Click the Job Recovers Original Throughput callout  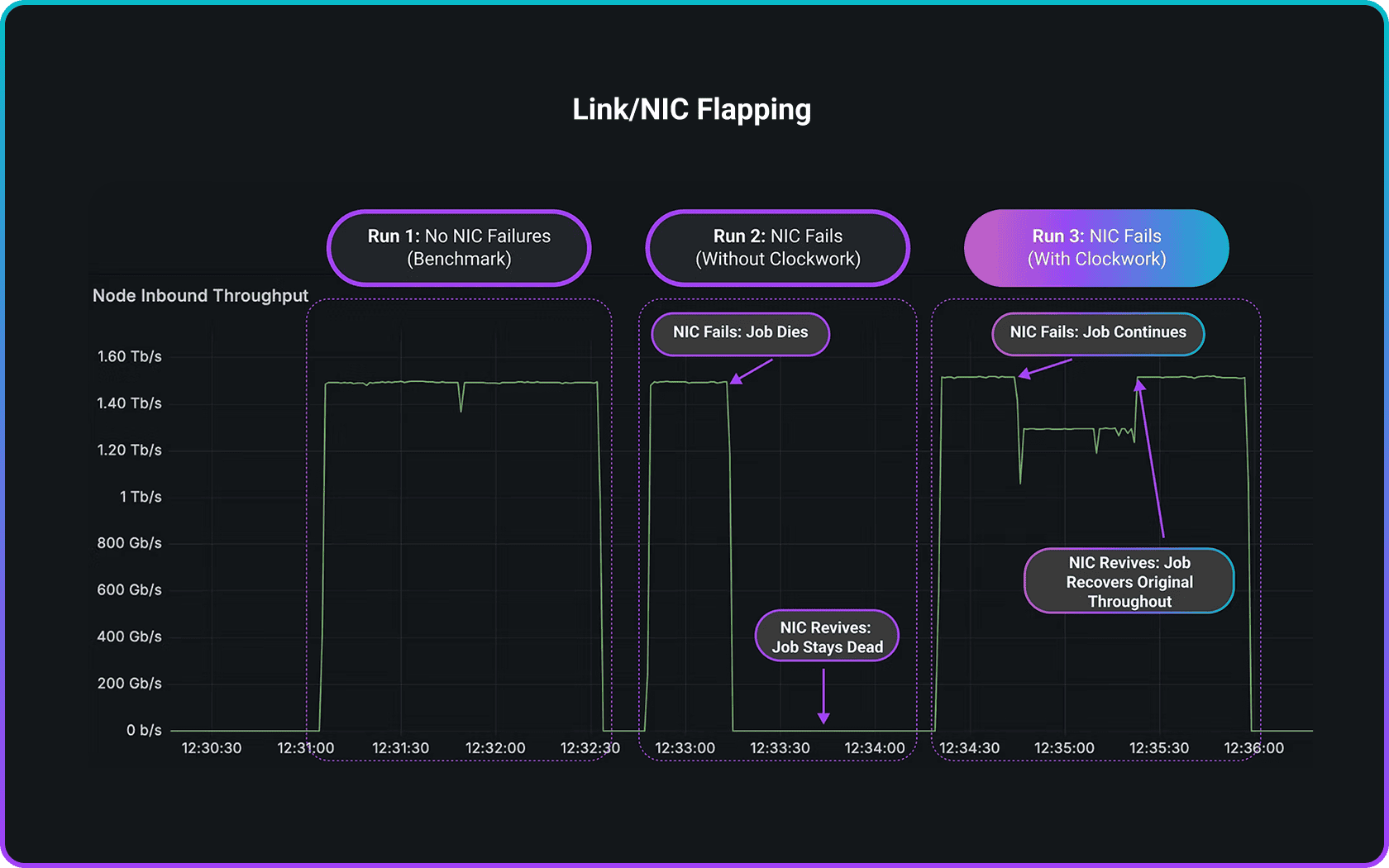pyautogui.click(x=1129, y=582)
